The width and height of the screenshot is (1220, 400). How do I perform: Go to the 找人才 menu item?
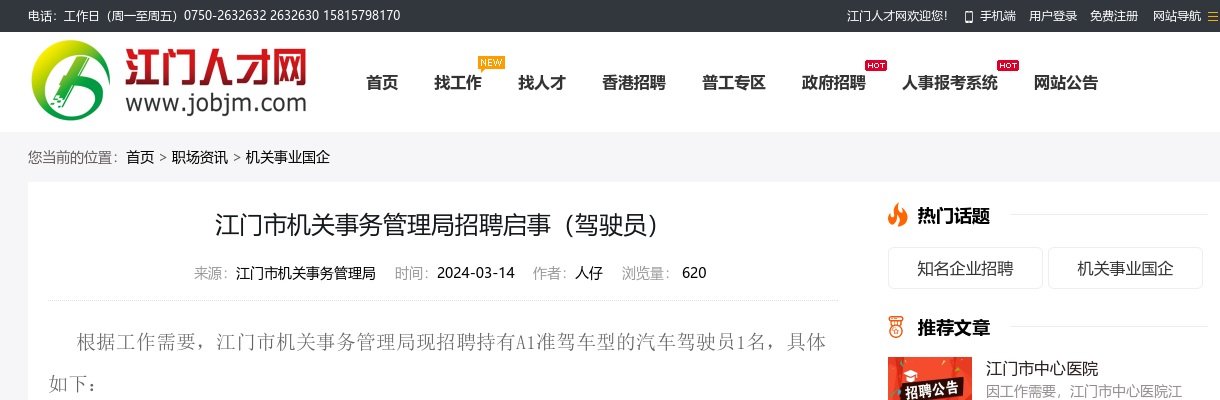pos(542,83)
